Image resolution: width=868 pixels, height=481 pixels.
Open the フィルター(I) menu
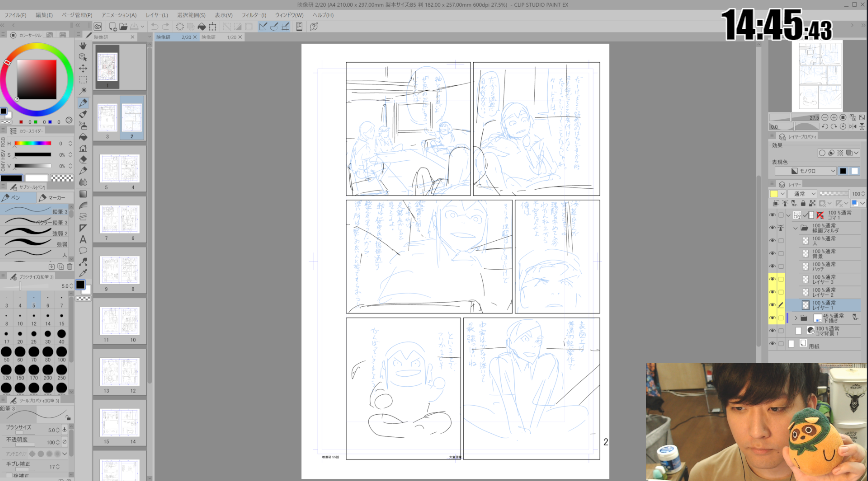254,15
